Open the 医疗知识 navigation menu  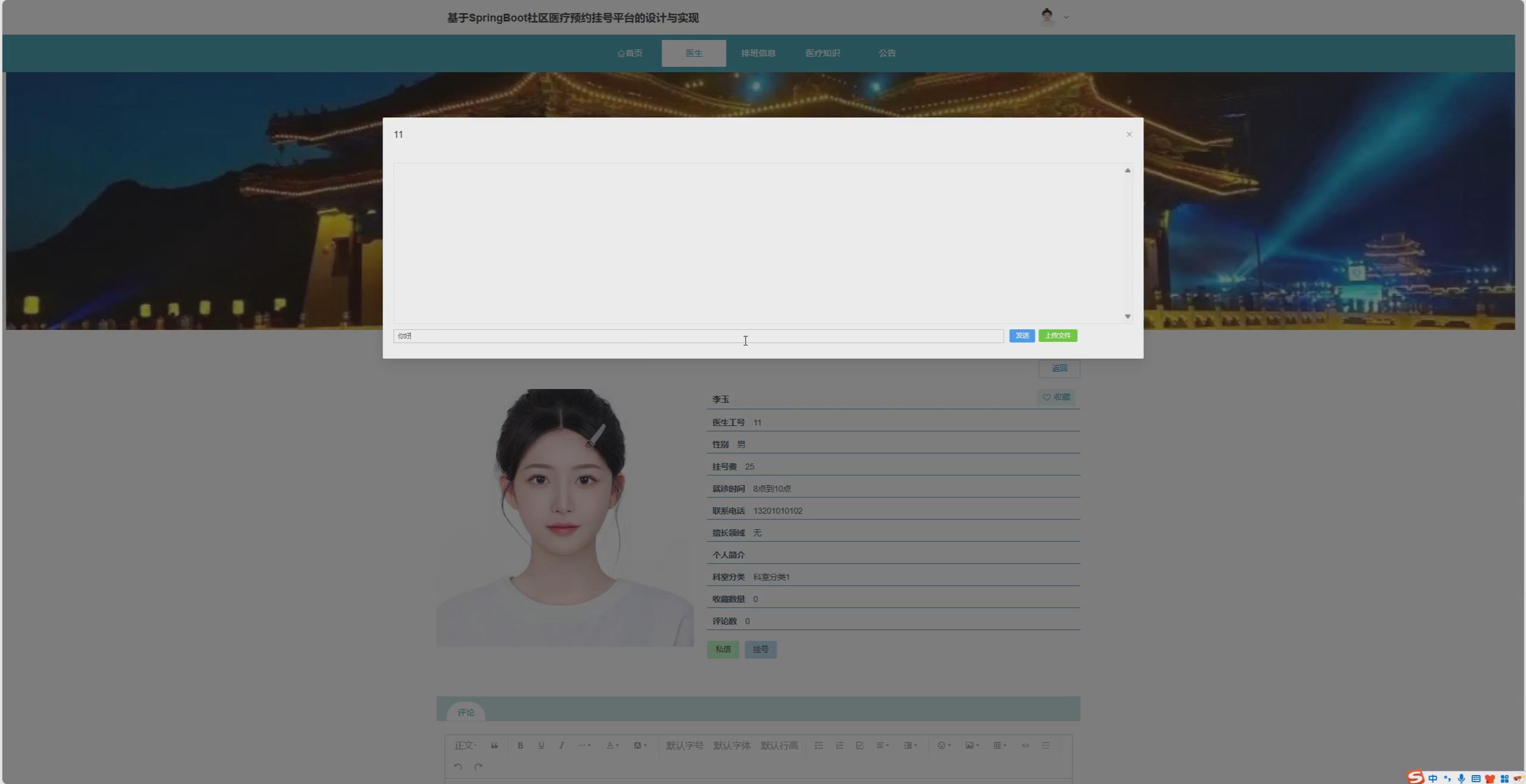click(823, 52)
